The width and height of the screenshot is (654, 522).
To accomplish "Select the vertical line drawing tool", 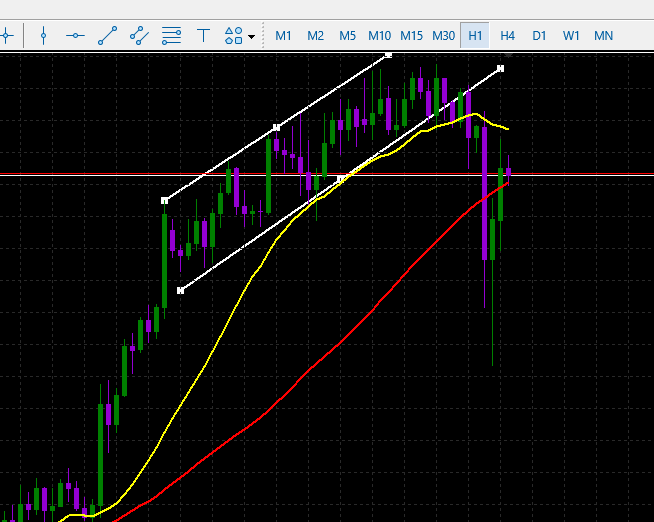I will pos(43,36).
